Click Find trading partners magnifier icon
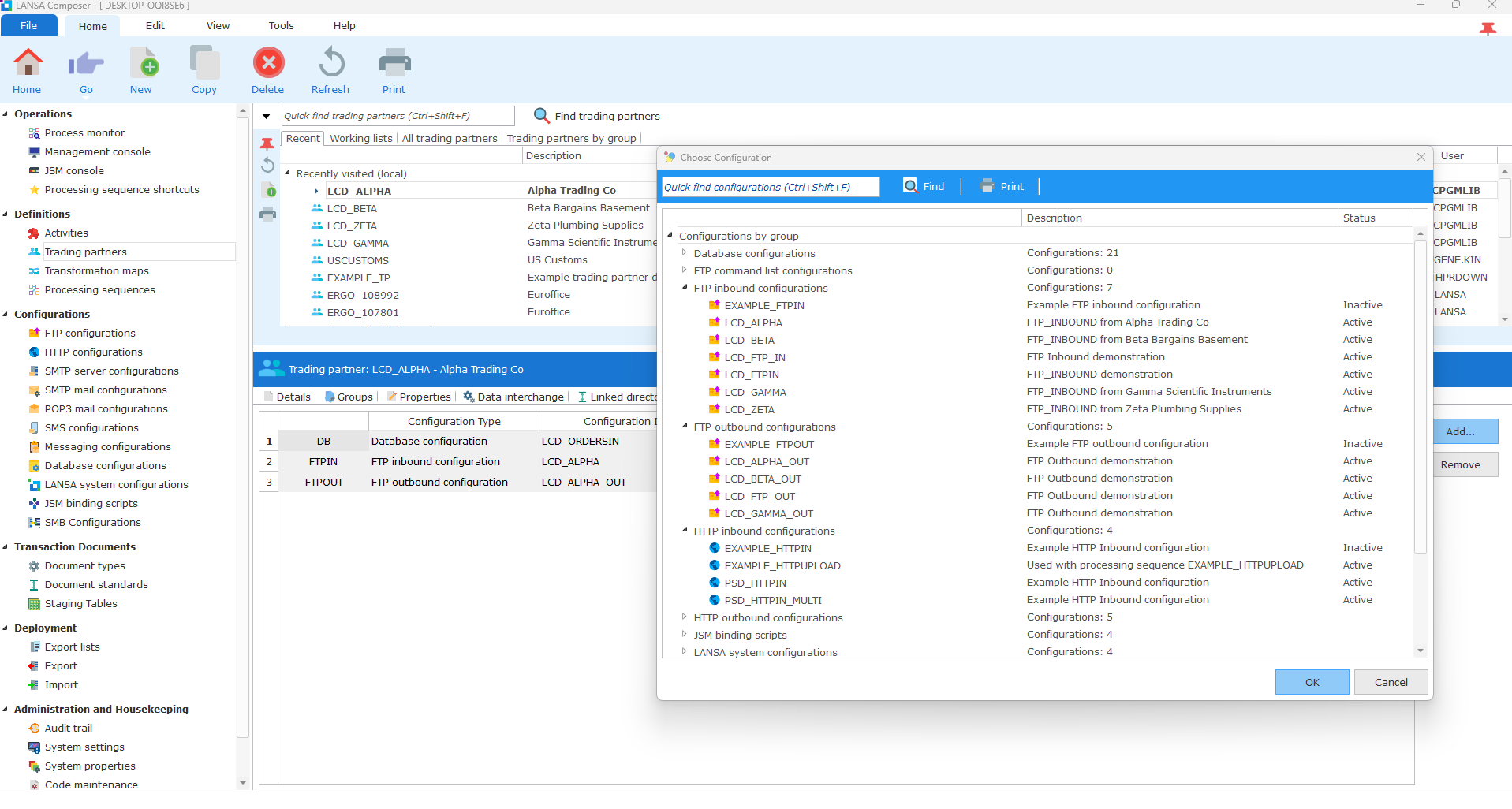The width and height of the screenshot is (1512, 809). (541, 116)
